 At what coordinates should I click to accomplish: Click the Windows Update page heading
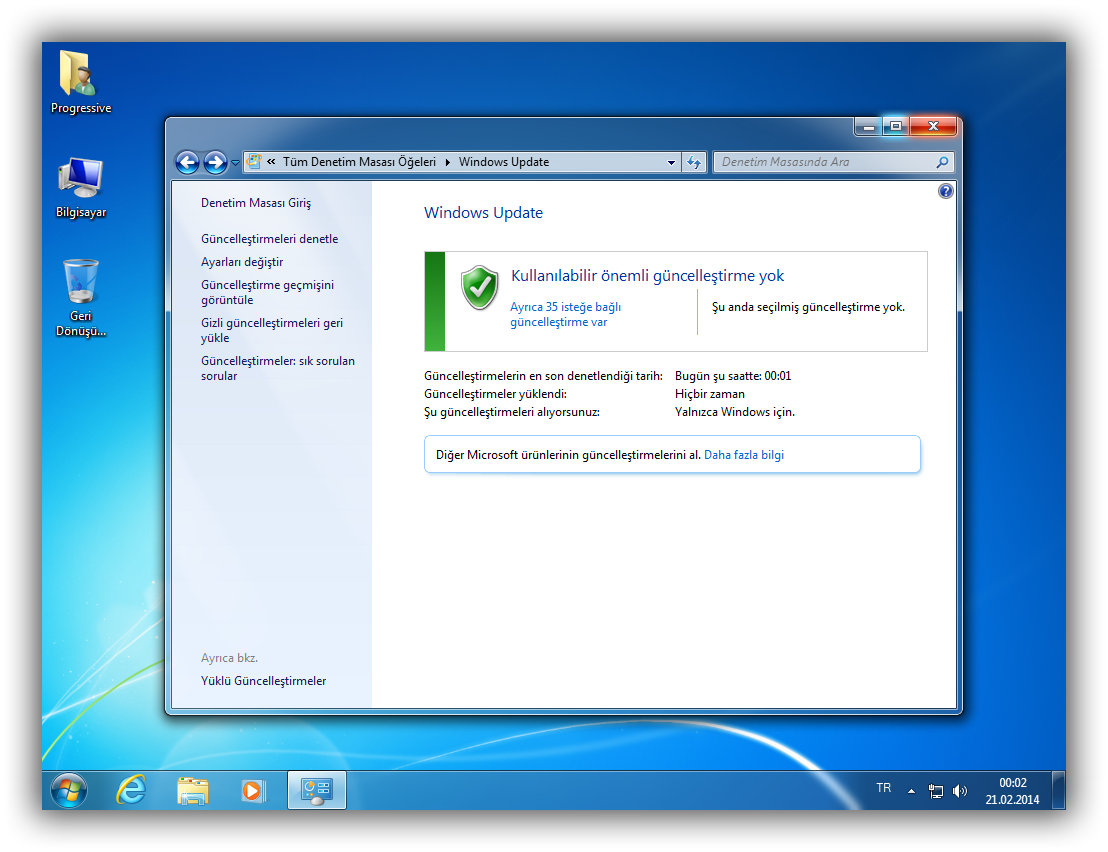[483, 213]
